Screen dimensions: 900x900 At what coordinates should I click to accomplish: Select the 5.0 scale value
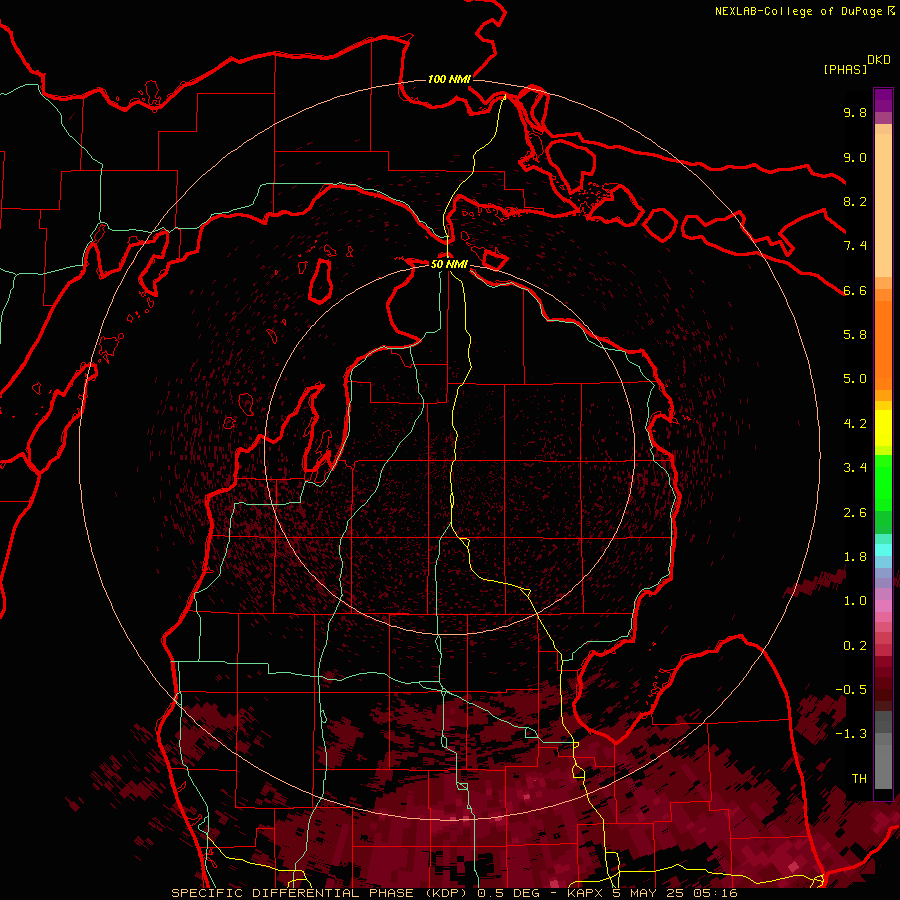(x=855, y=379)
